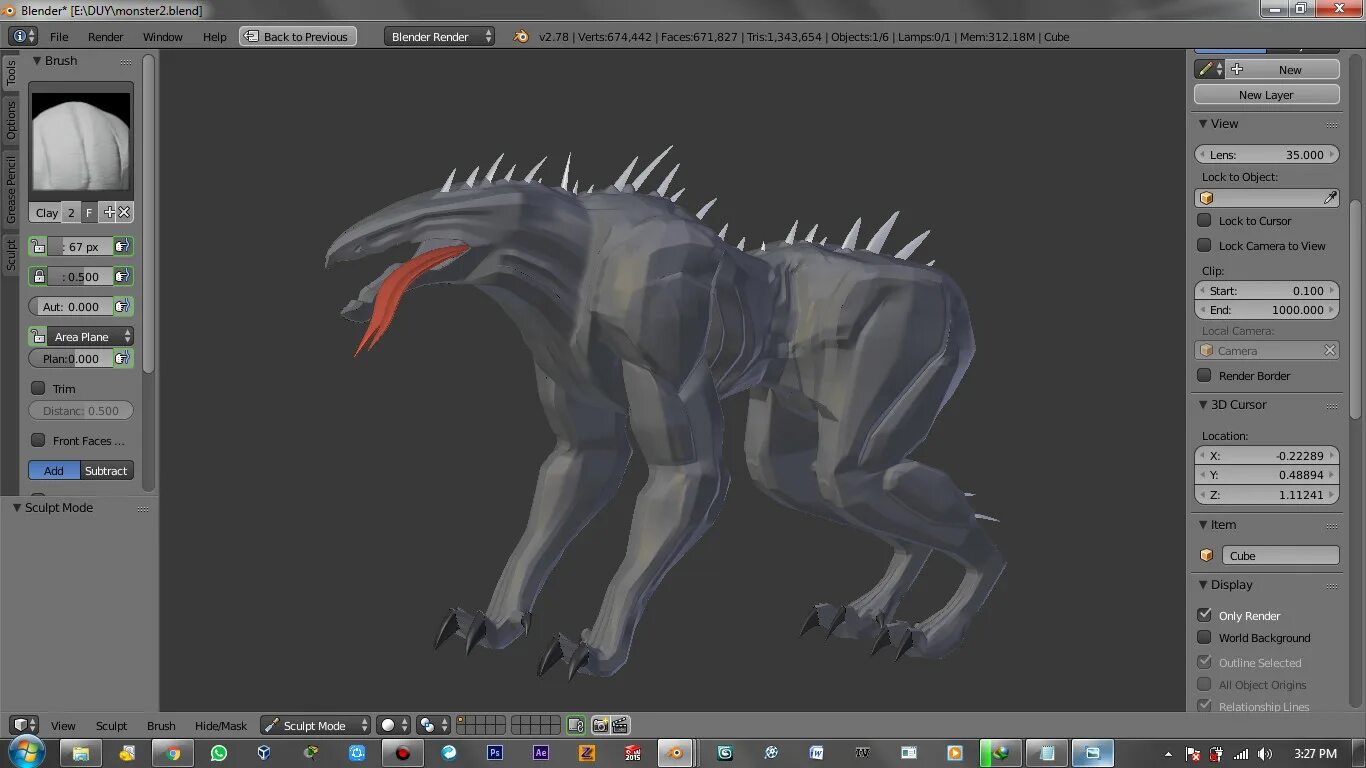Click the OpenGL render image camera icon
This screenshot has width=1366, height=768.
(x=600, y=725)
